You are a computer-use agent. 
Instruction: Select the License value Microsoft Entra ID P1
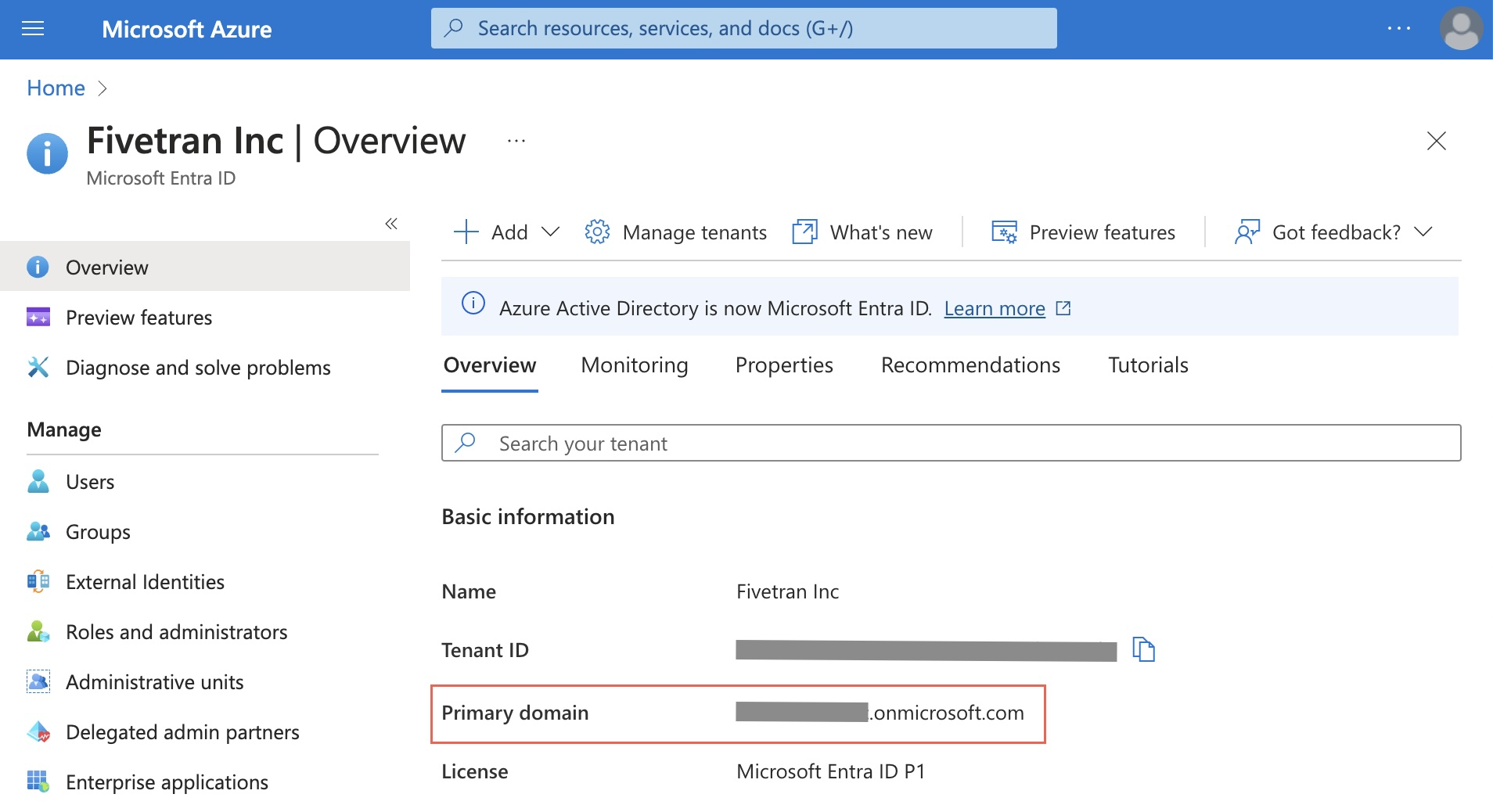coord(830,771)
